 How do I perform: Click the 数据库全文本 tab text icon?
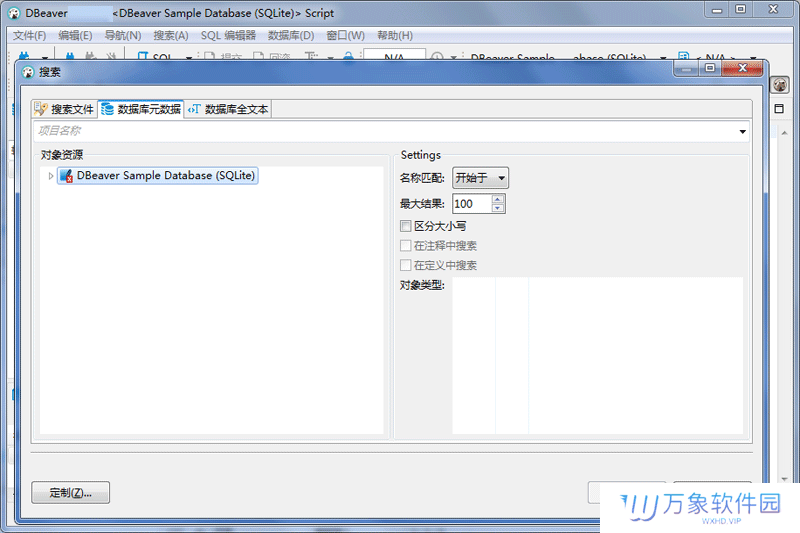[x=194, y=109]
